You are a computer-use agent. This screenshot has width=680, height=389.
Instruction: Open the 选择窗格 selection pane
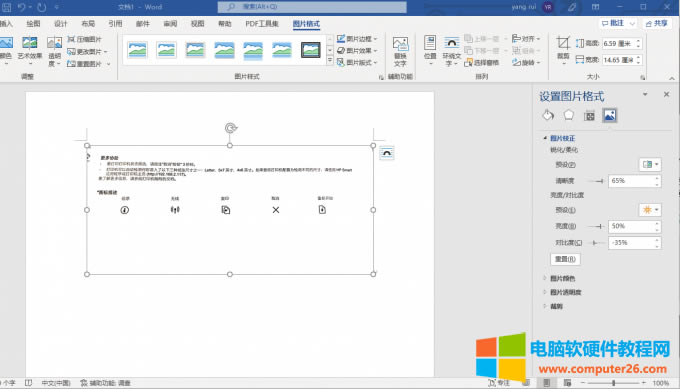click(481, 63)
